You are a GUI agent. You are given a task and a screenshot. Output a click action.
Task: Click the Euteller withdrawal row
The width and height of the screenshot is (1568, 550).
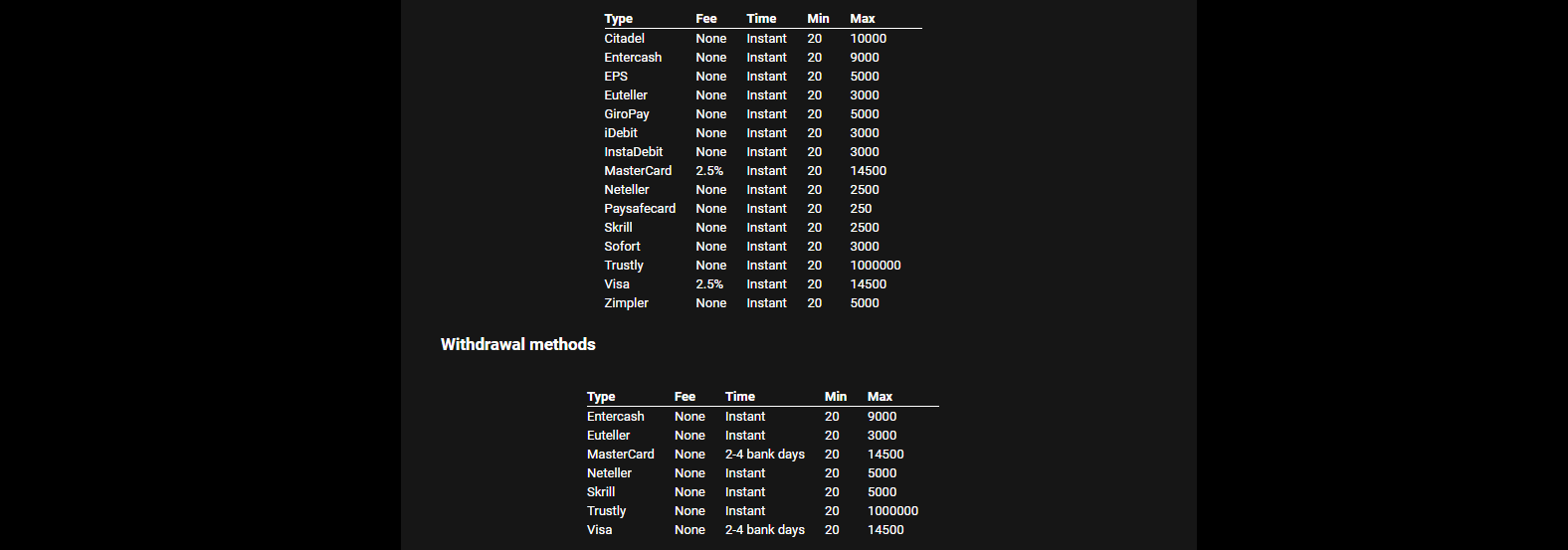click(762, 436)
